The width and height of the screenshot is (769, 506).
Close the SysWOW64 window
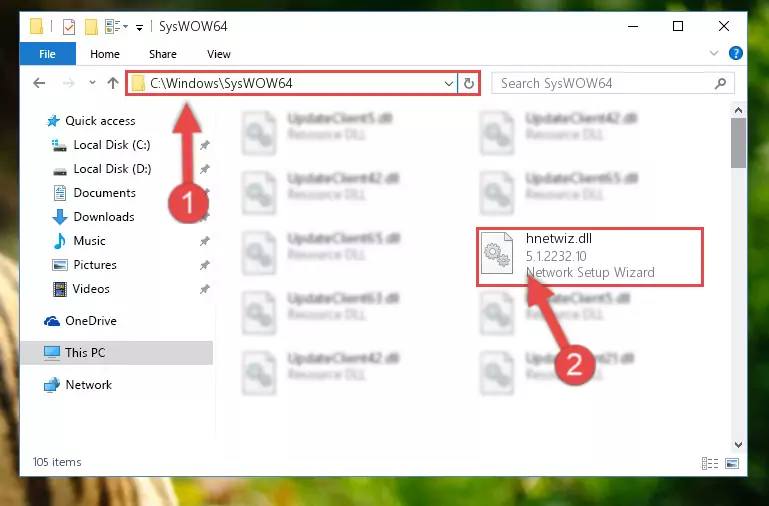pos(724,26)
